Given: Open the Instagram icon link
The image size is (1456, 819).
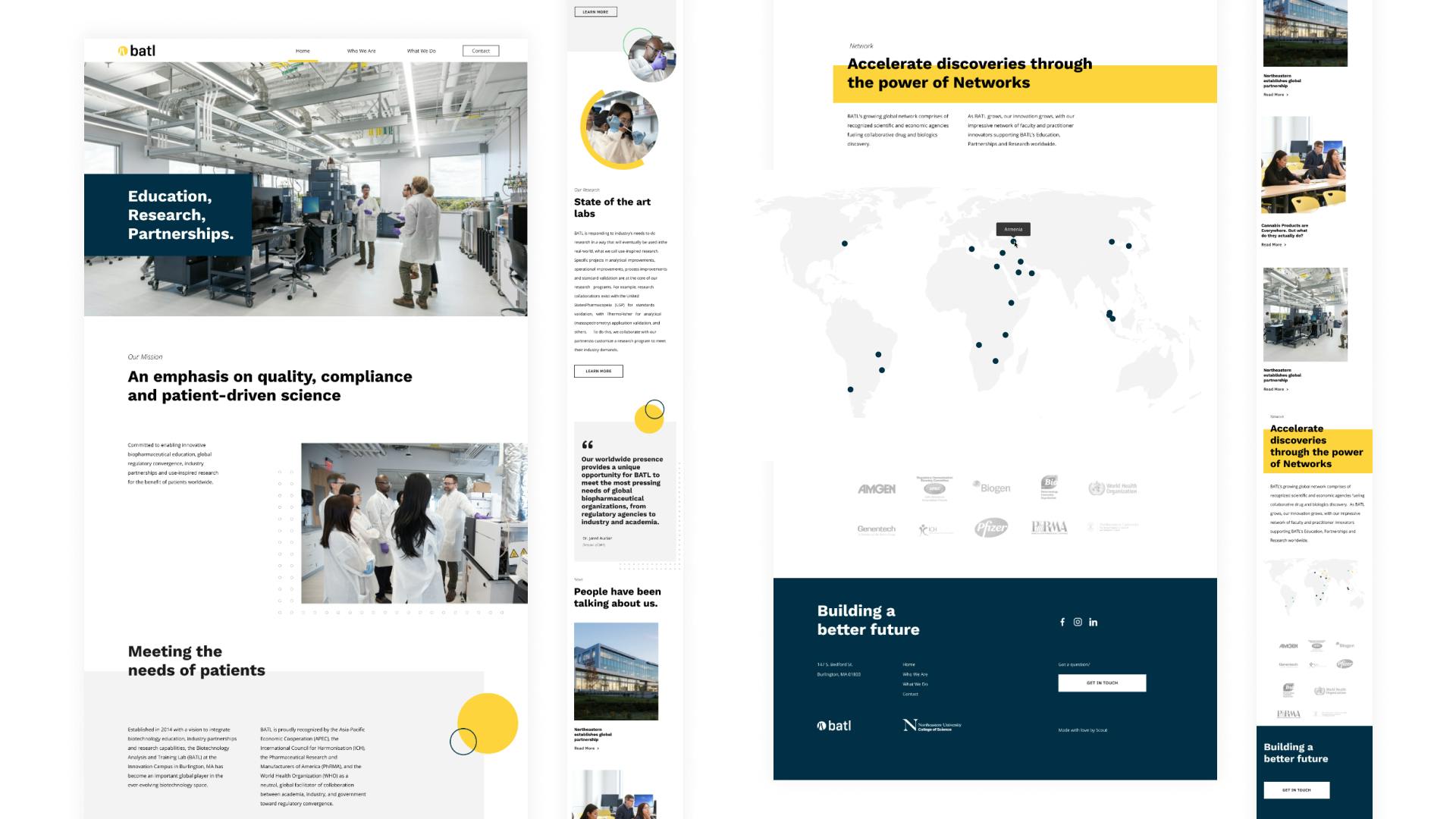Looking at the screenshot, I should (1078, 622).
